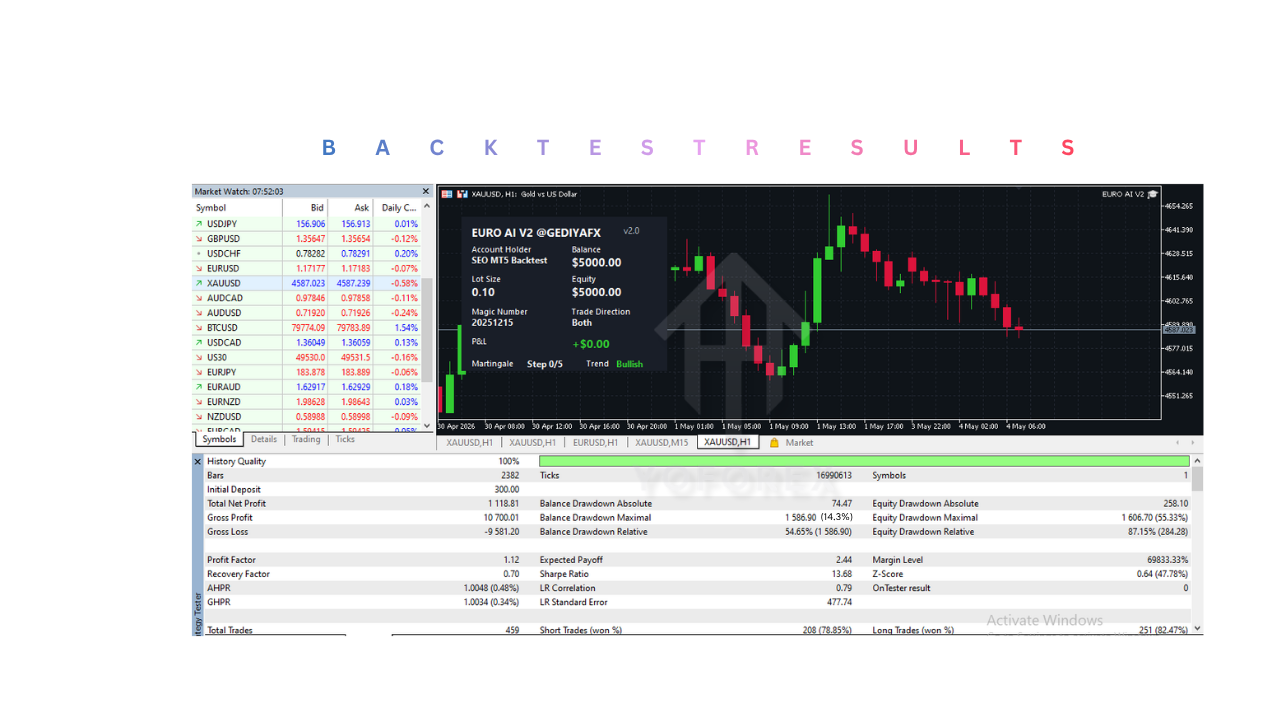The width and height of the screenshot is (1280, 720).
Task: Click the 79774.09 BTCUSD bid value
Action: [x=308, y=328]
